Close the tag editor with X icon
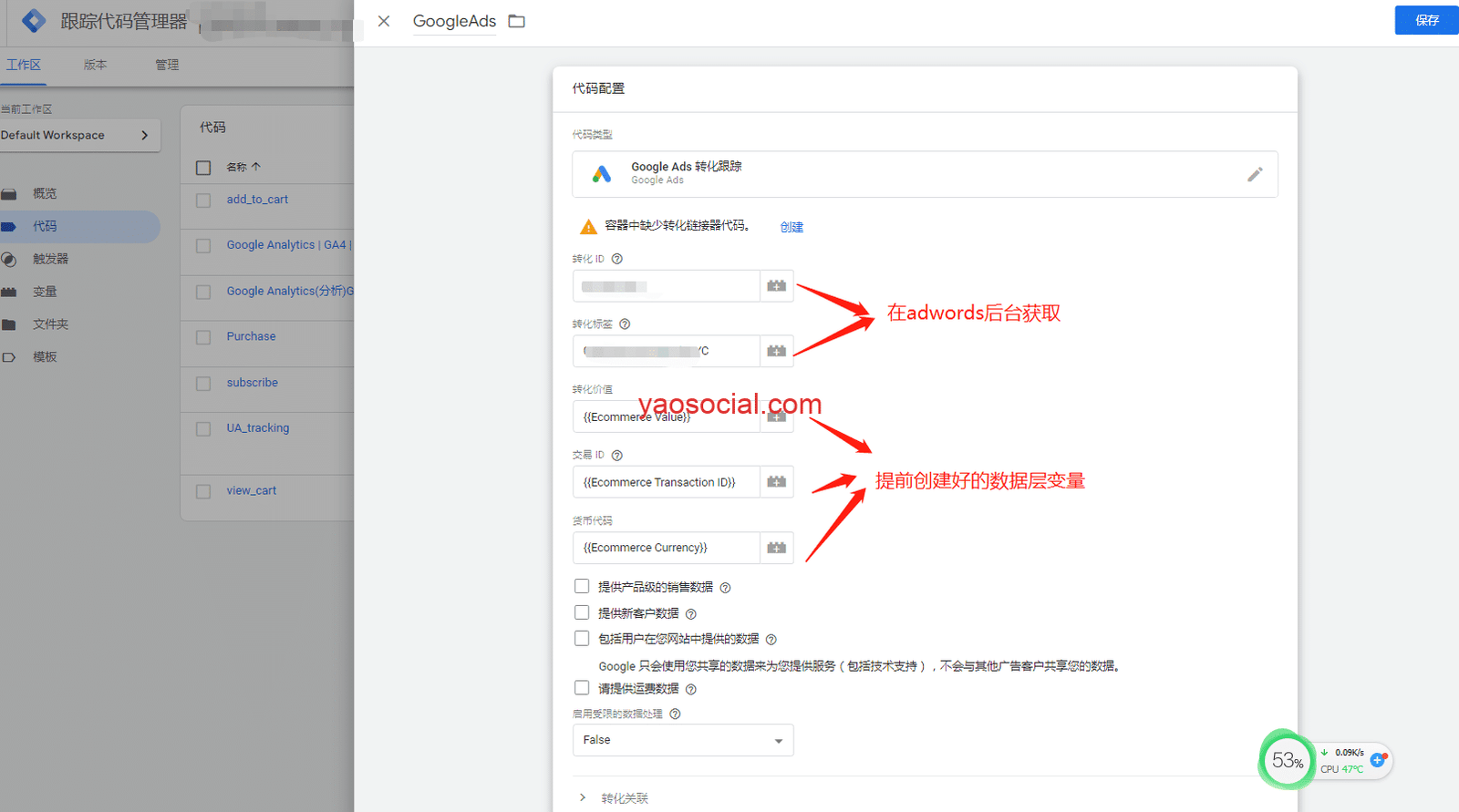1459x812 pixels. tap(384, 21)
